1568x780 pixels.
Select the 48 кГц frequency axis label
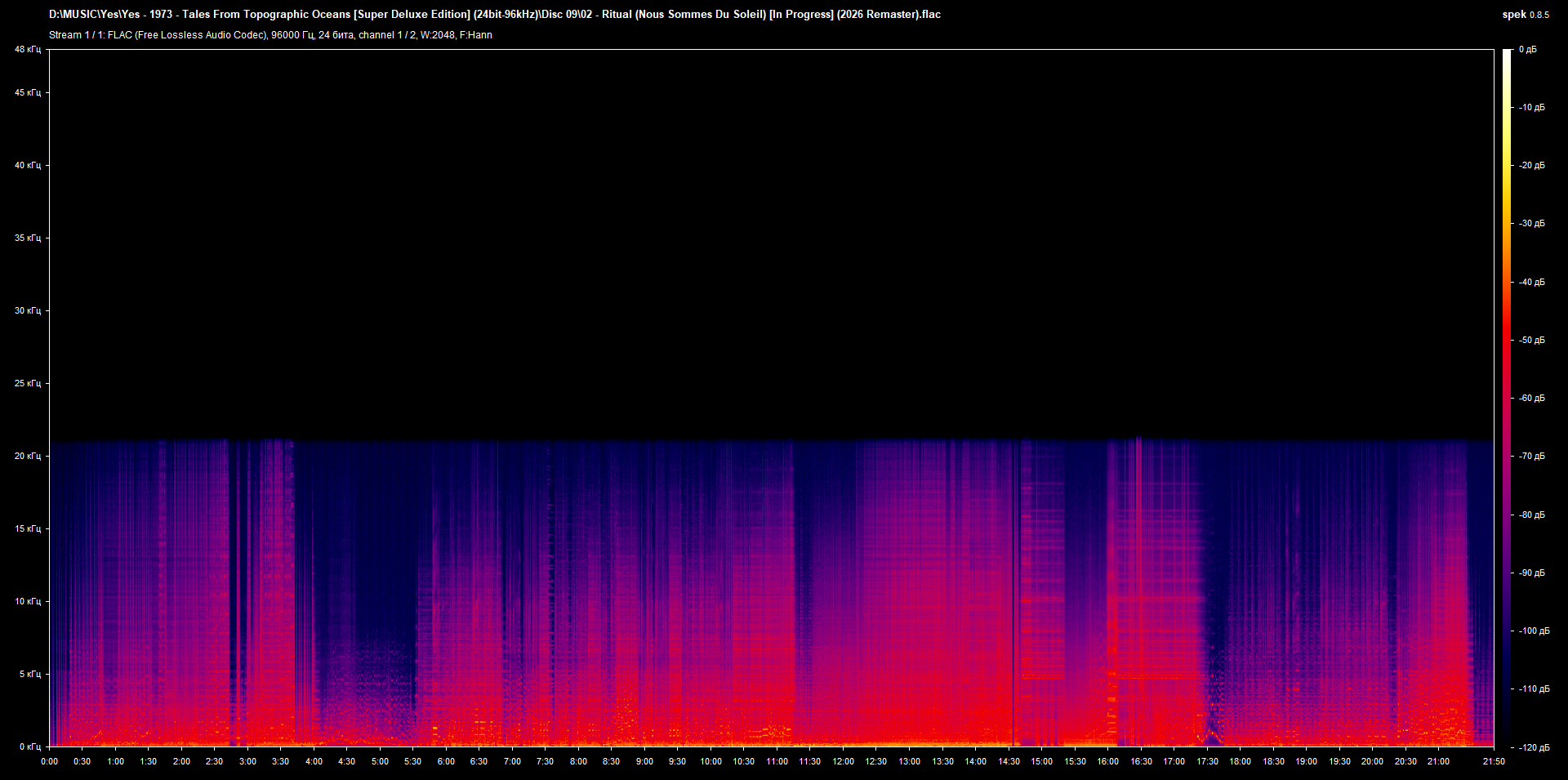point(28,50)
